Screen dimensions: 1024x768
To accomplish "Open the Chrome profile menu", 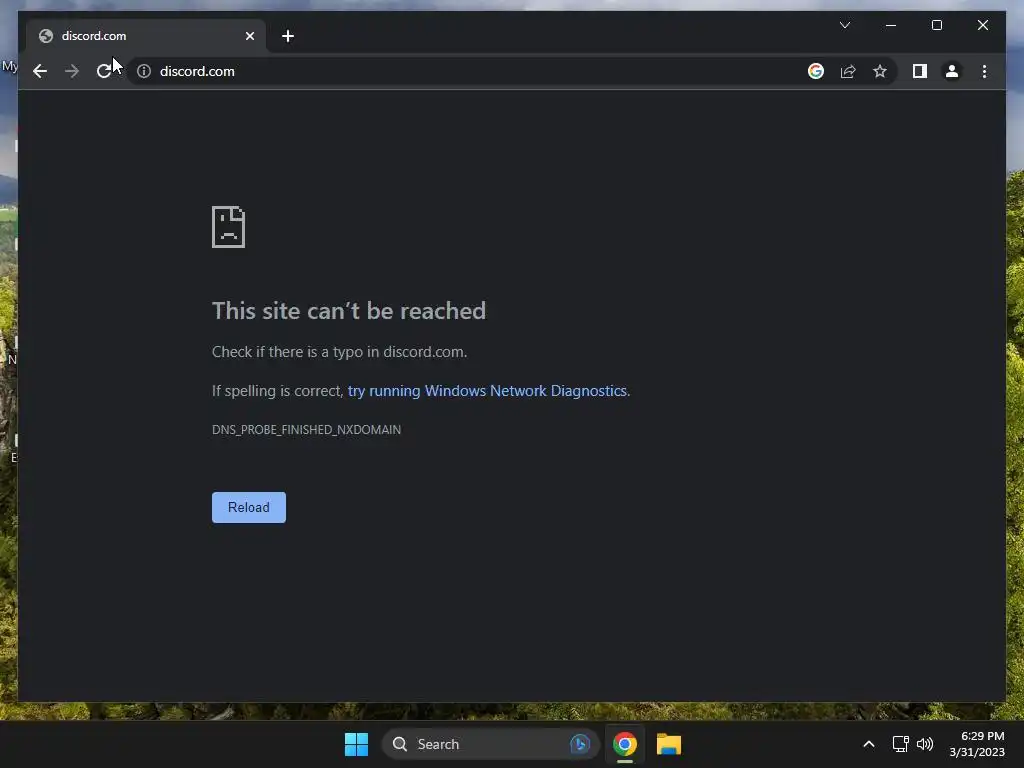I will (952, 71).
